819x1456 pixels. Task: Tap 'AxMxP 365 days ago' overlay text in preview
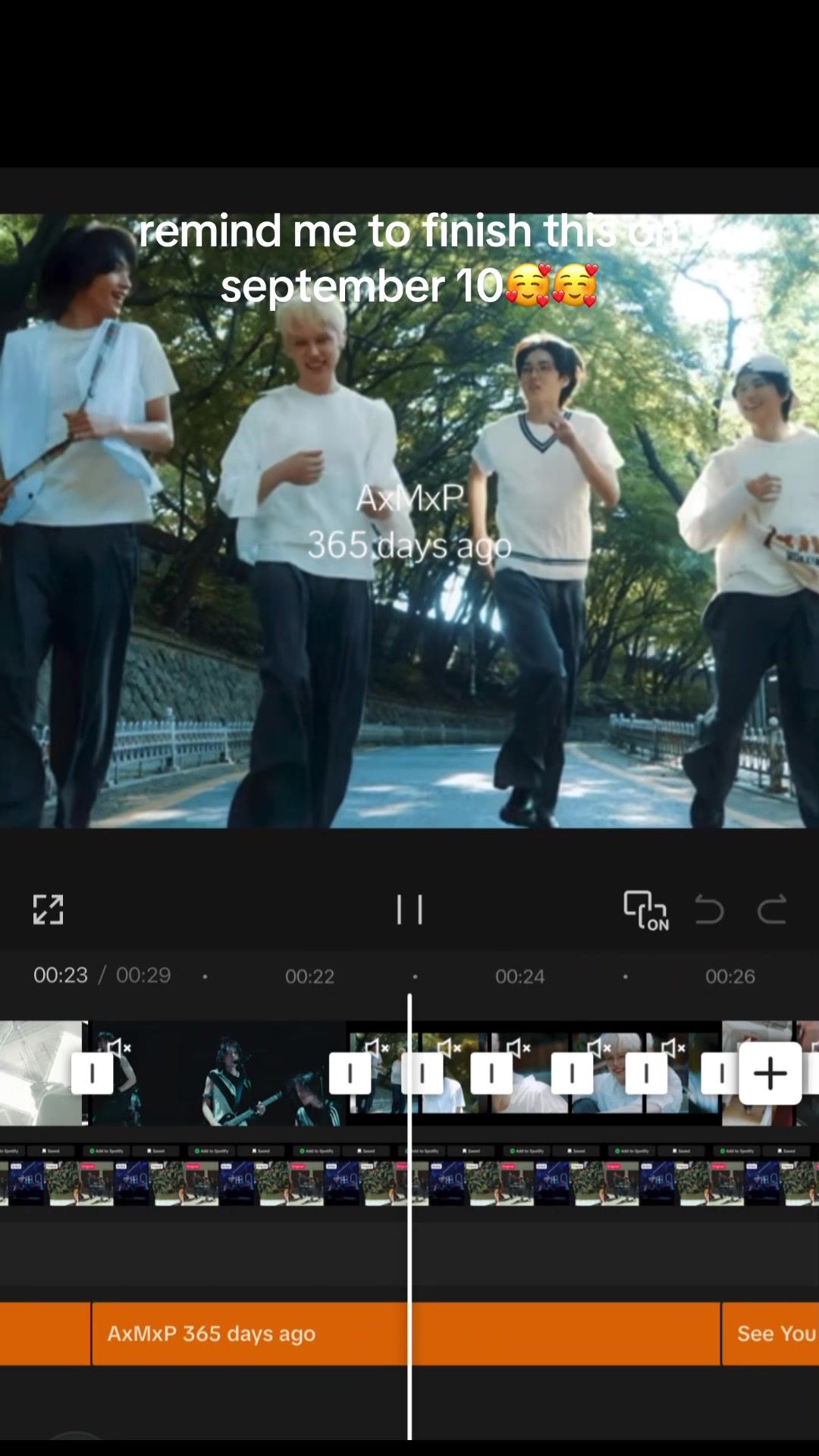tap(409, 522)
